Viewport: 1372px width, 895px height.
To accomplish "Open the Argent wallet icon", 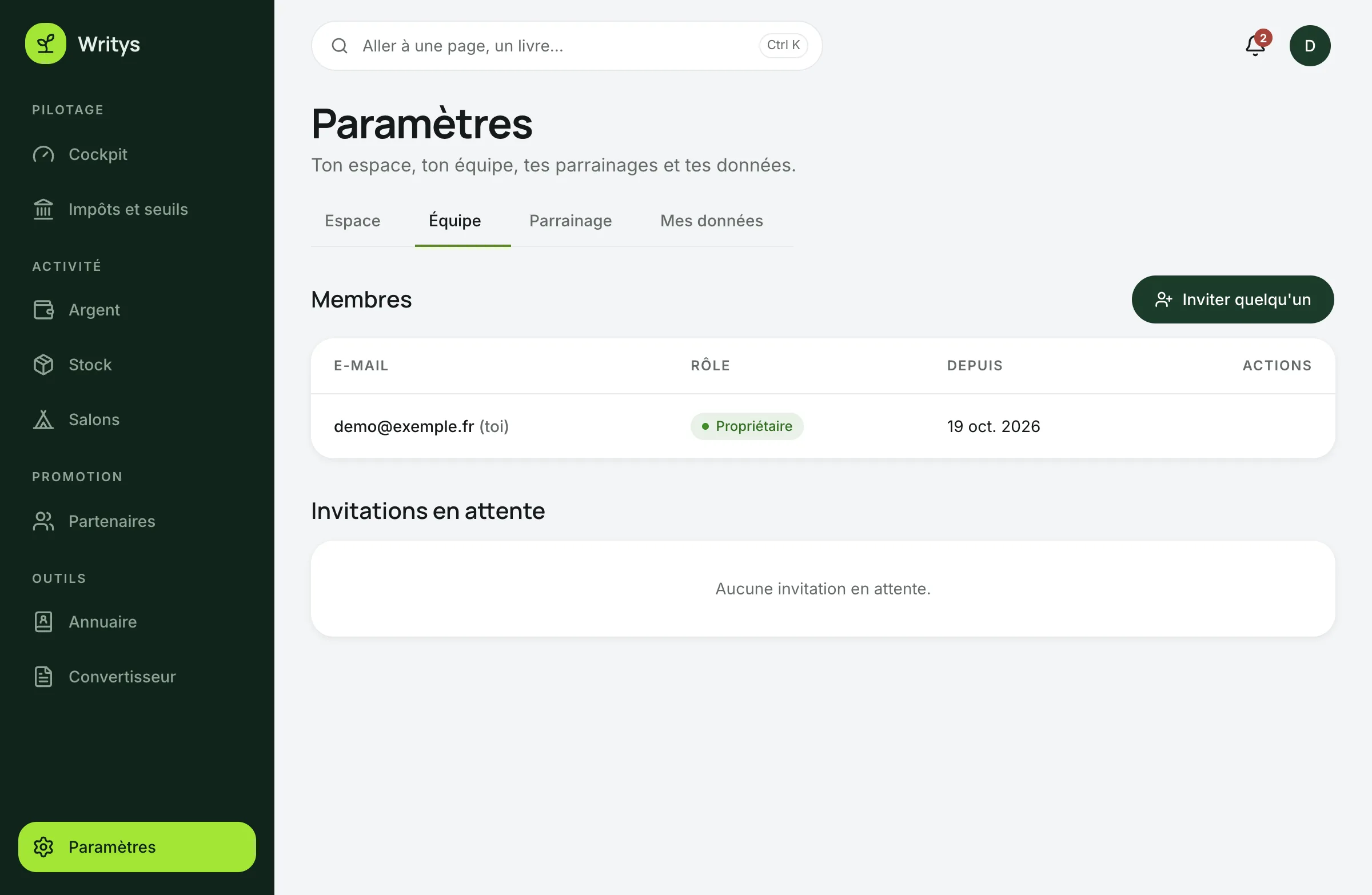I will (x=43, y=310).
